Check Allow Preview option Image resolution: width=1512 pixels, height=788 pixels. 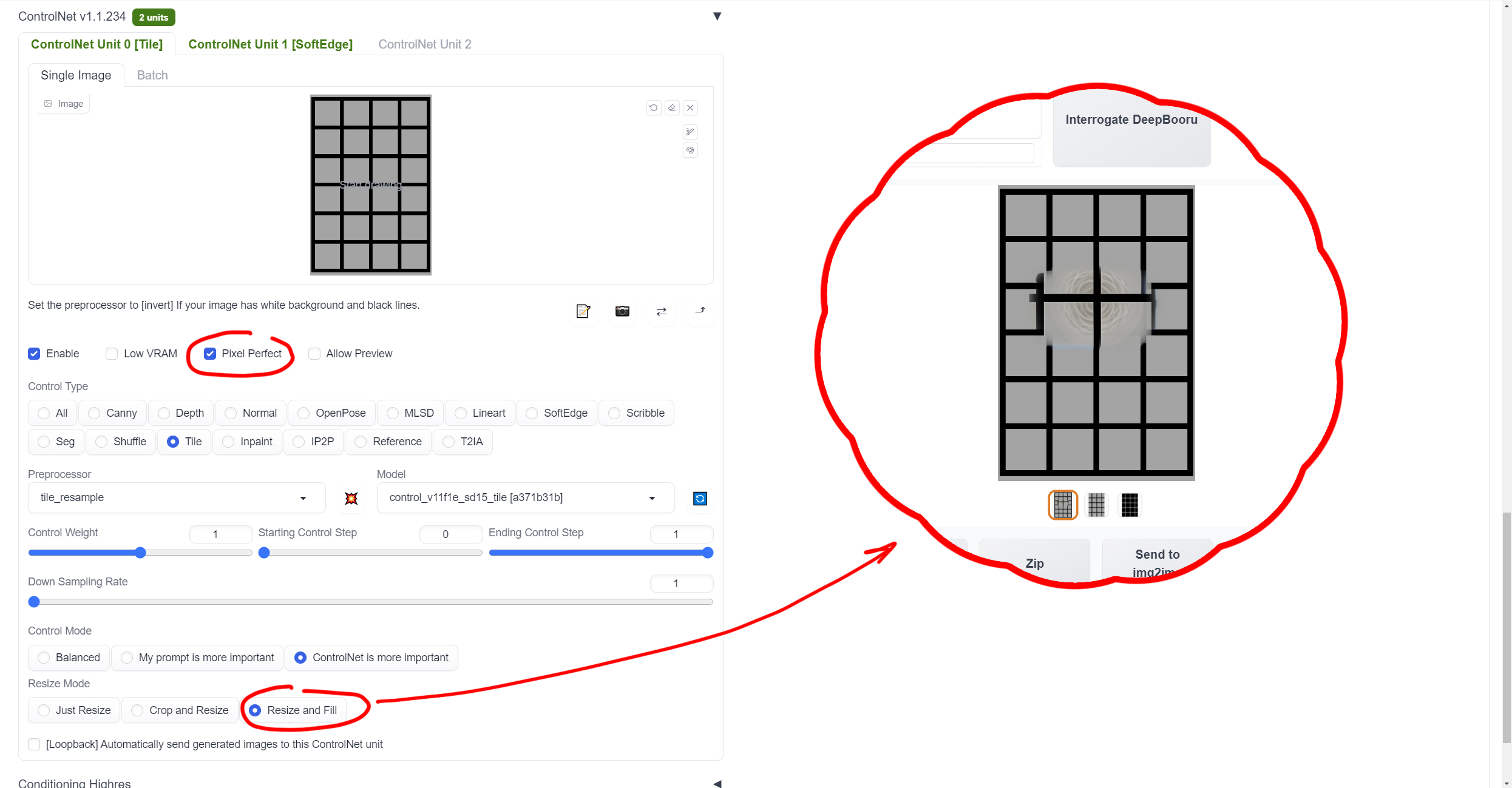(x=314, y=354)
